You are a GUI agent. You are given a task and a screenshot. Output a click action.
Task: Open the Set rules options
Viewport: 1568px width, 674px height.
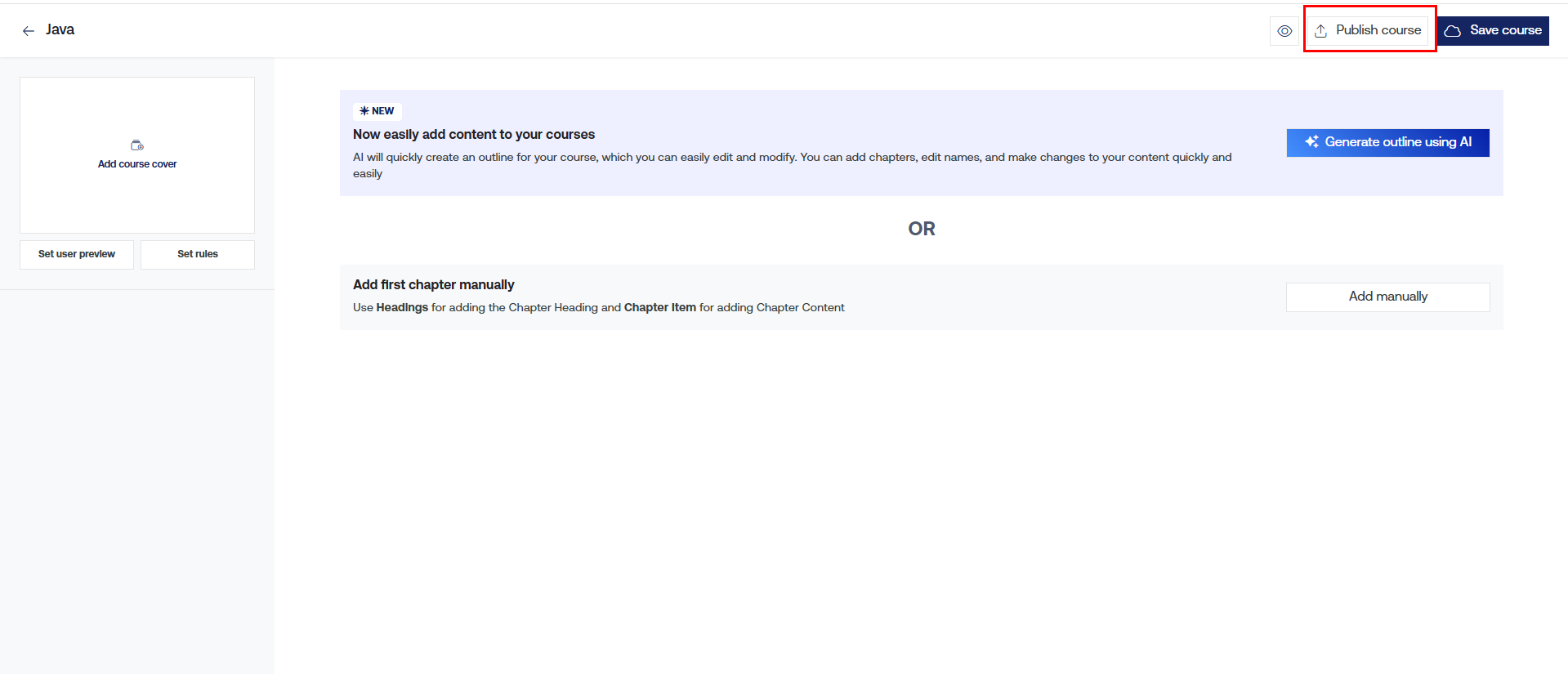[198, 254]
